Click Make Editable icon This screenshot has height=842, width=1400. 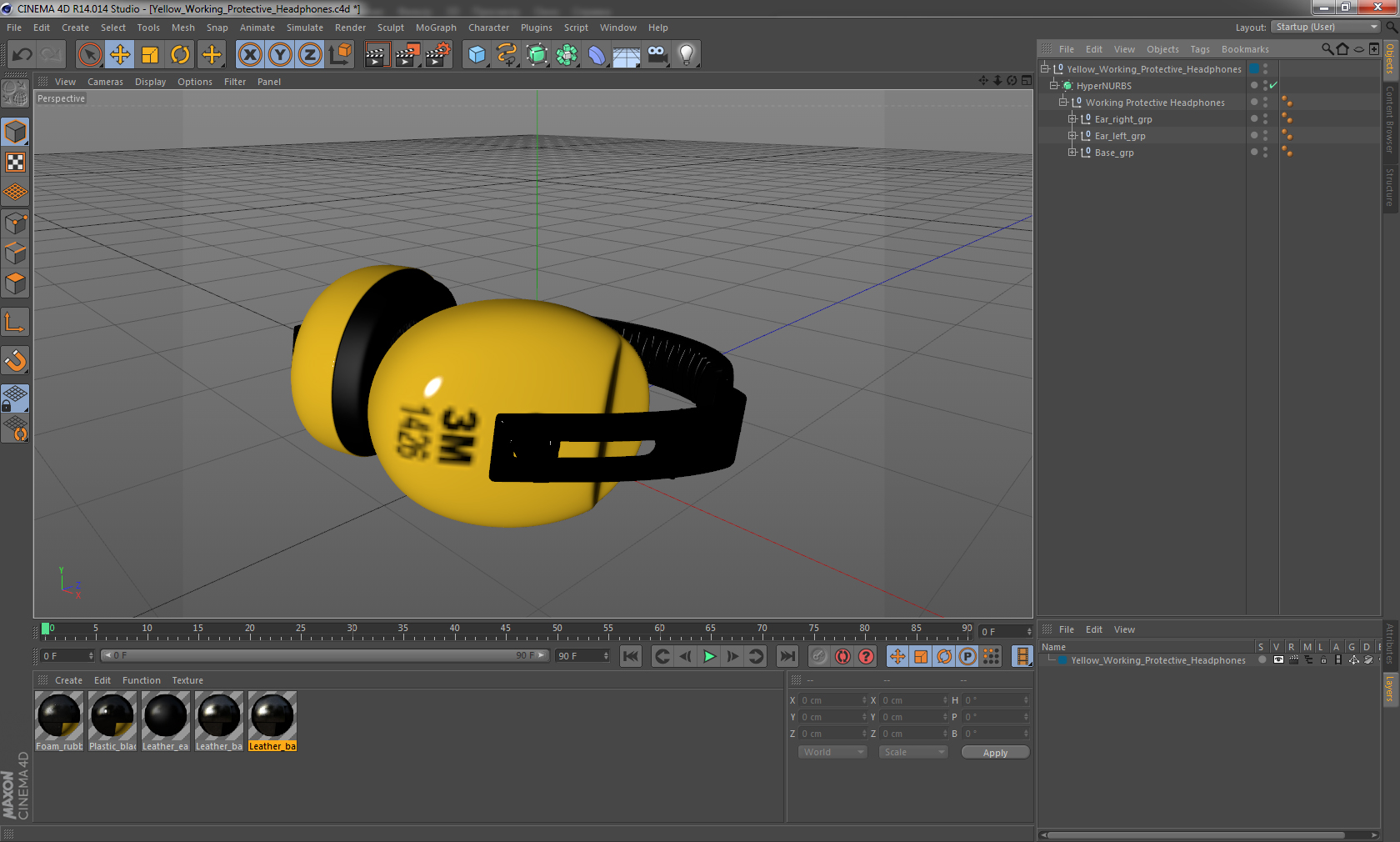15,93
